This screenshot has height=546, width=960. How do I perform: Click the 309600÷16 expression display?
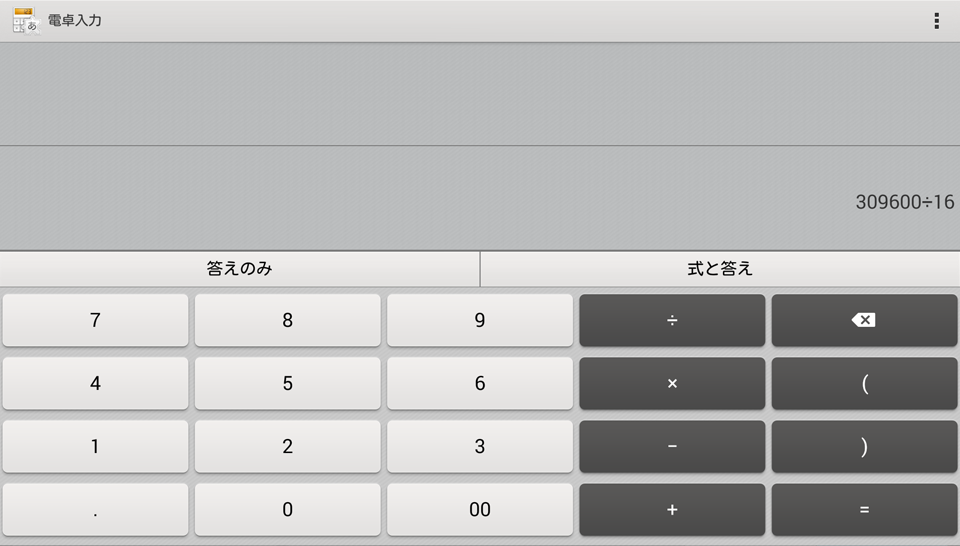point(904,202)
